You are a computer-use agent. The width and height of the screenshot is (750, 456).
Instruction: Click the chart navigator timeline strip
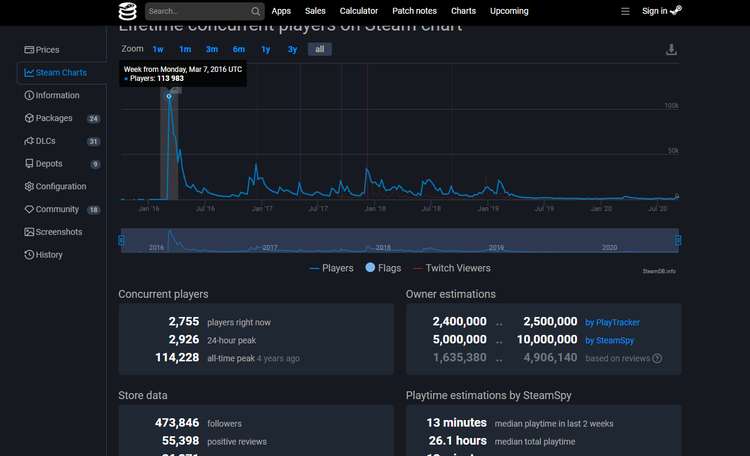click(399, 240)
